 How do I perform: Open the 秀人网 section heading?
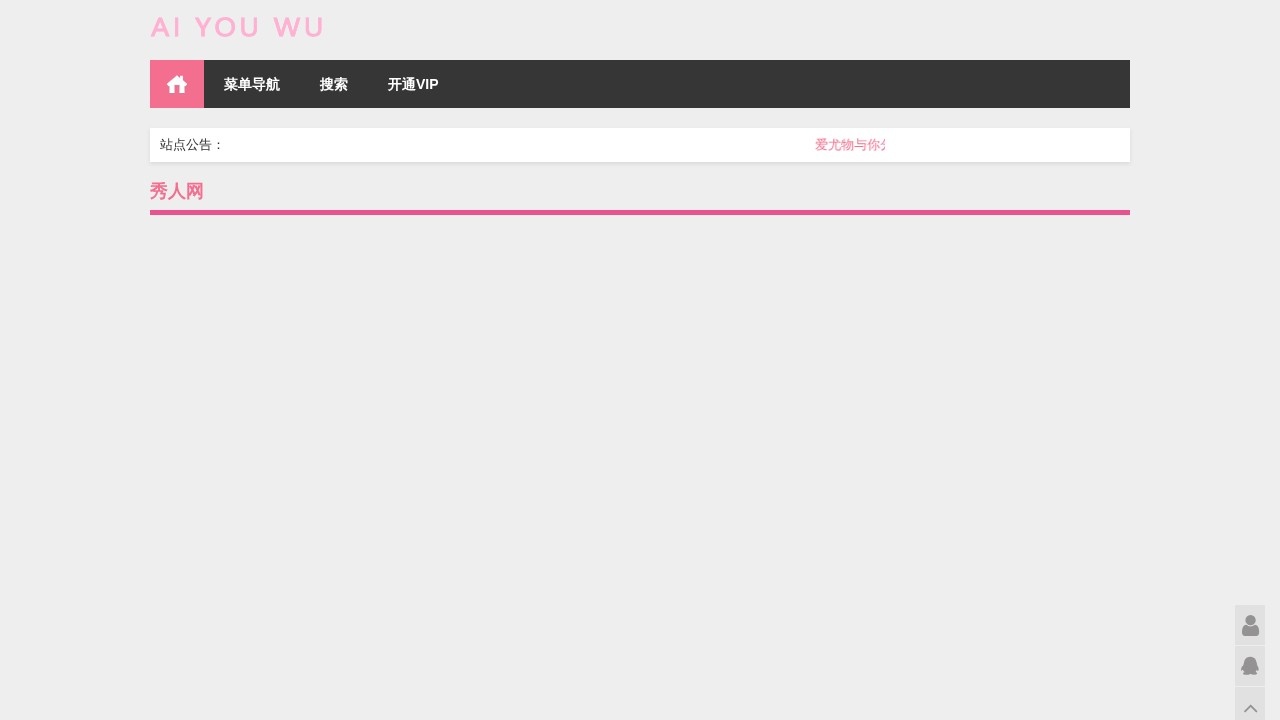click(x=177, y=191)
